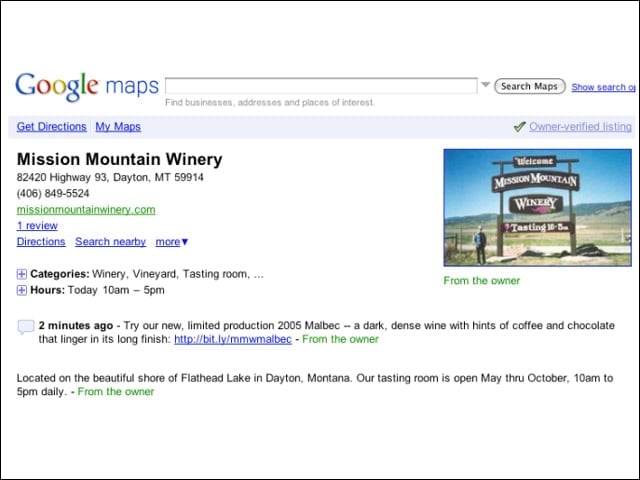
Task: Click the Flathead Lake description paragraph
Action: point(315,384)
